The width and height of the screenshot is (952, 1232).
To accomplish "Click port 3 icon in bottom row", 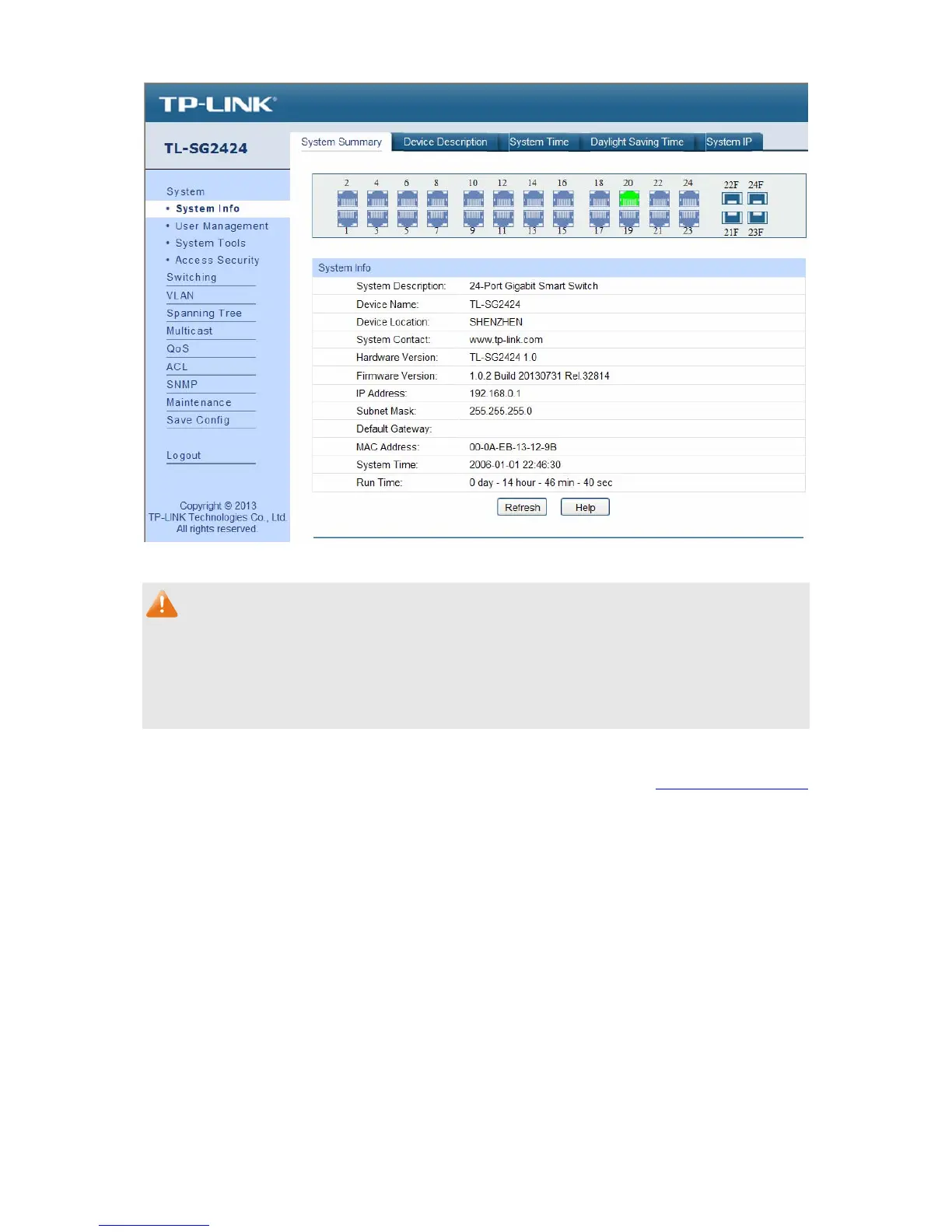I will point(377,218).
